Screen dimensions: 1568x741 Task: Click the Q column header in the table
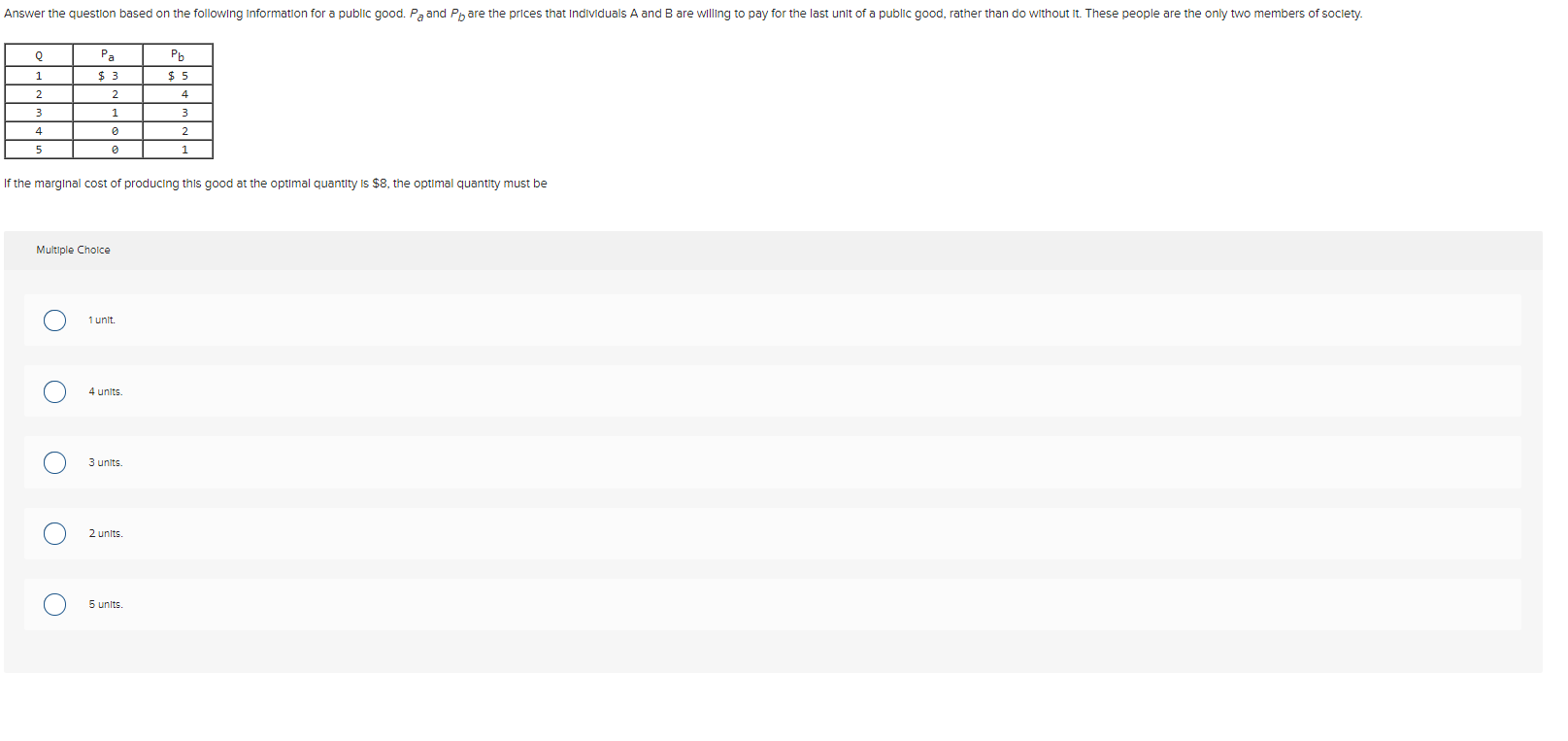[x=38, y=56]
